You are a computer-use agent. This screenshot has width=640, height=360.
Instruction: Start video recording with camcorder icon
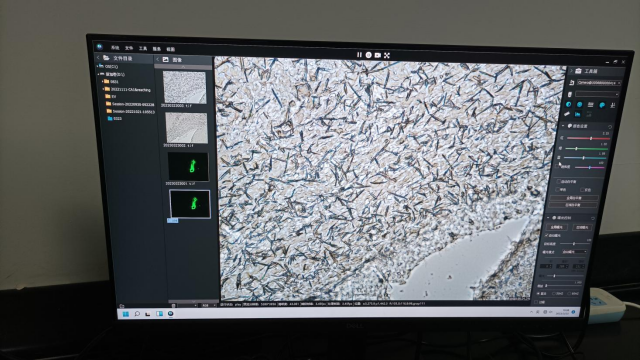coord(378,55)
